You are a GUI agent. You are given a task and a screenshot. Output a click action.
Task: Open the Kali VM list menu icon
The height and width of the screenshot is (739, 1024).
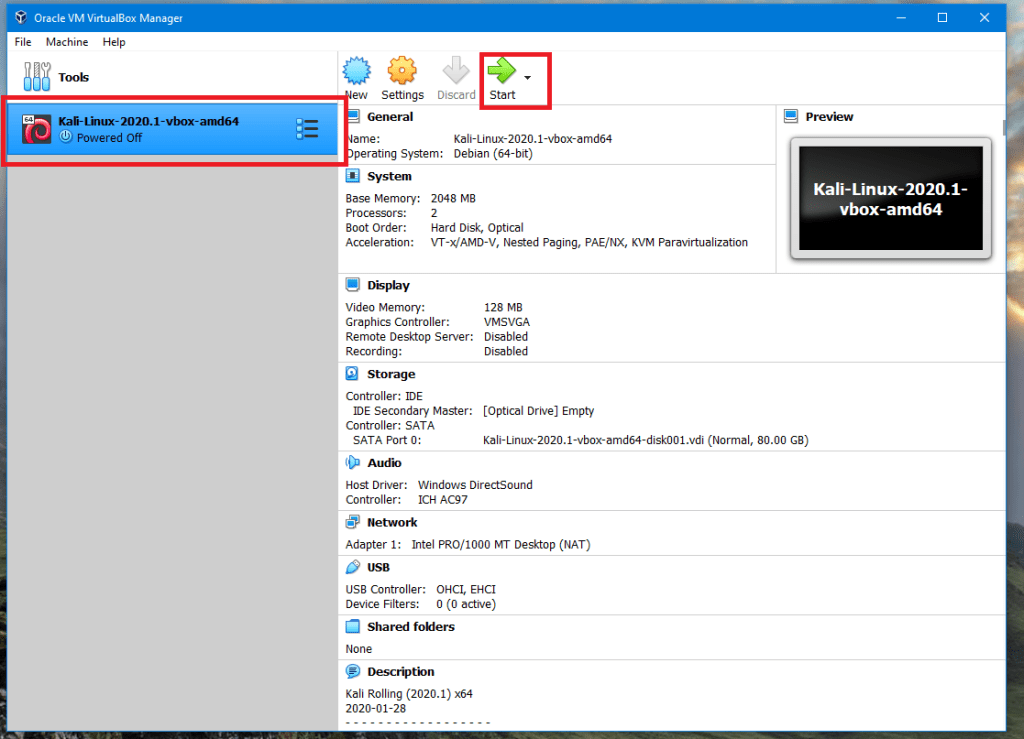point(307,129)
